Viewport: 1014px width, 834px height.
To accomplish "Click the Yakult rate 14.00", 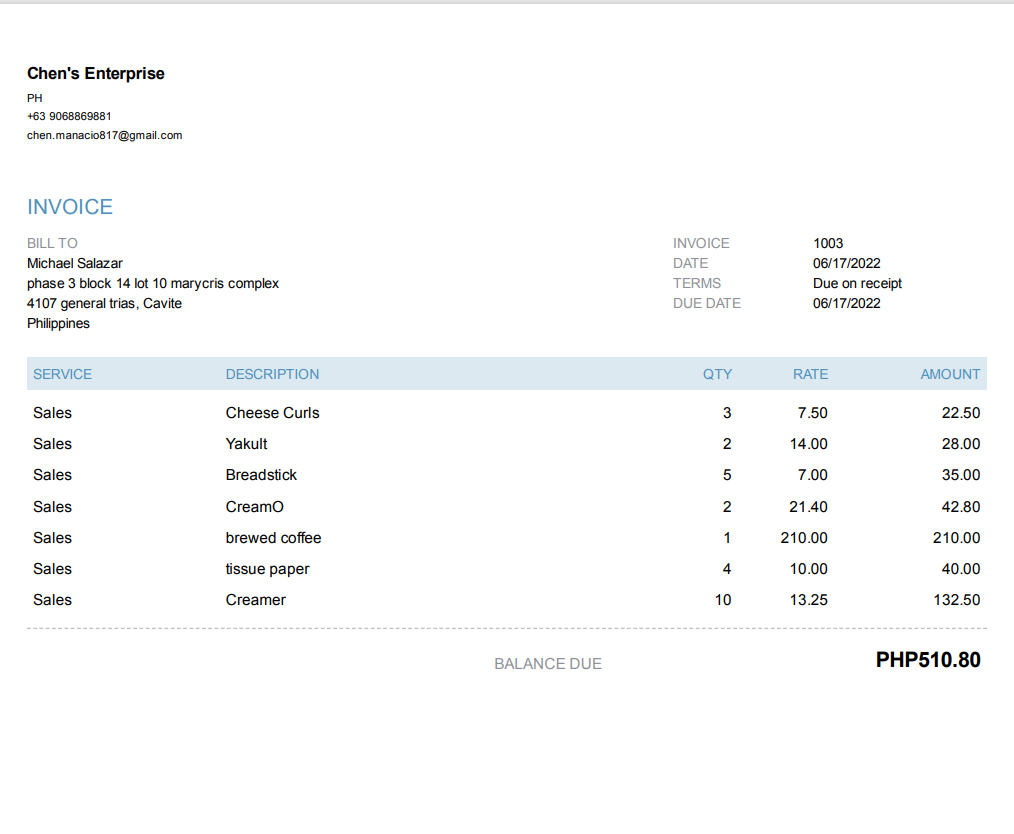I will (x=808, y=444).
